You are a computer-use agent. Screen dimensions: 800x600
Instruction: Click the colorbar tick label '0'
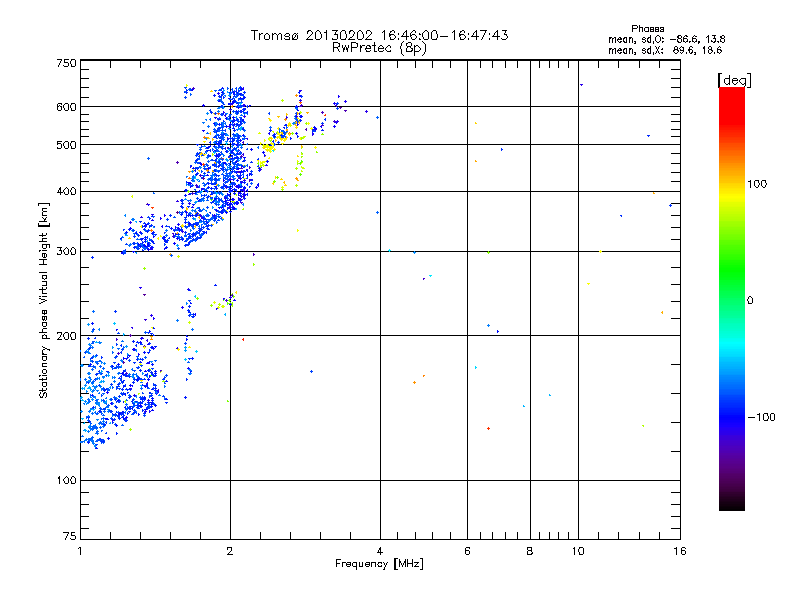click(749, 301)
